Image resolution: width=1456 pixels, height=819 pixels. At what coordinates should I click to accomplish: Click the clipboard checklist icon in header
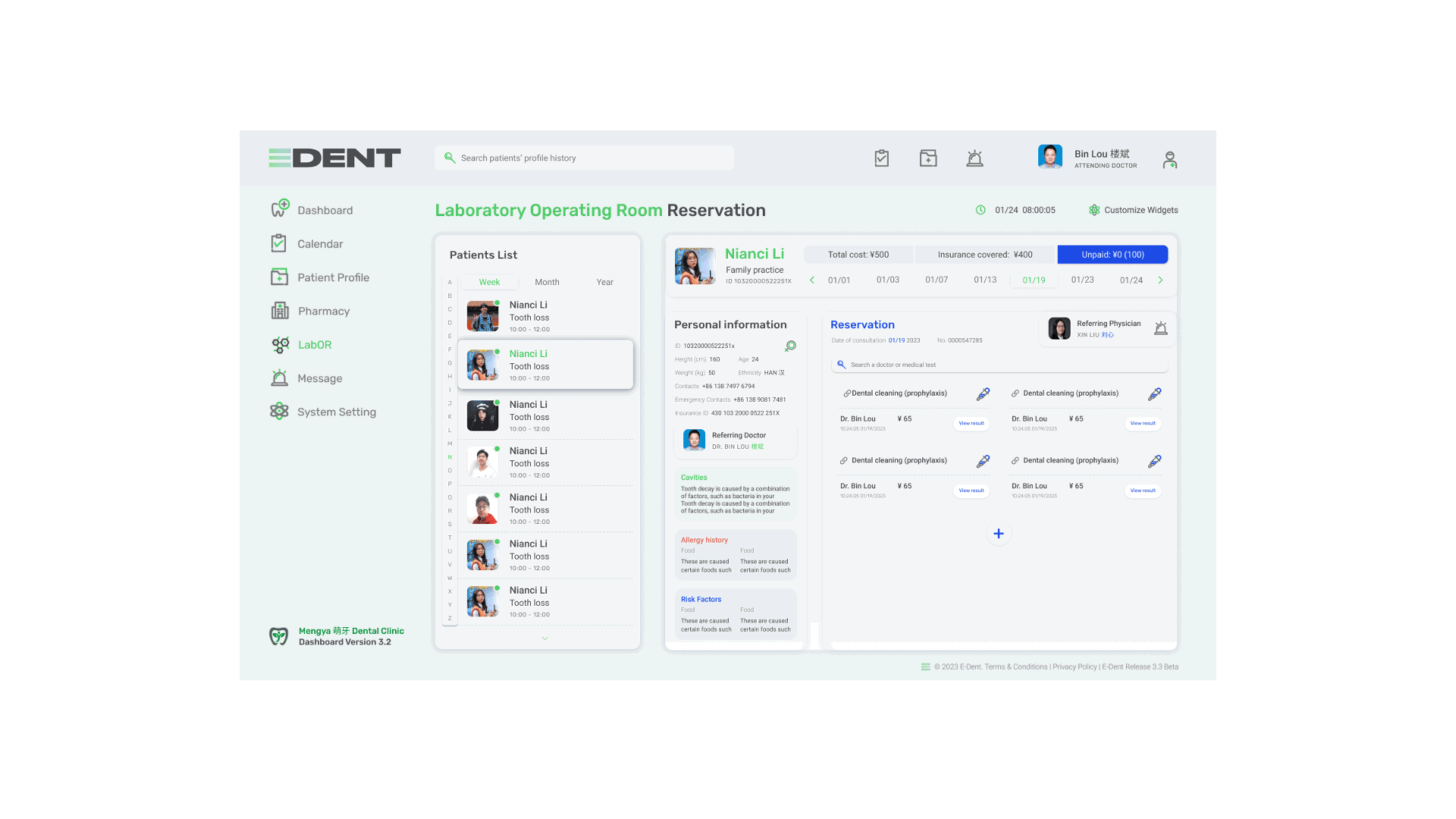click(881, 158)
